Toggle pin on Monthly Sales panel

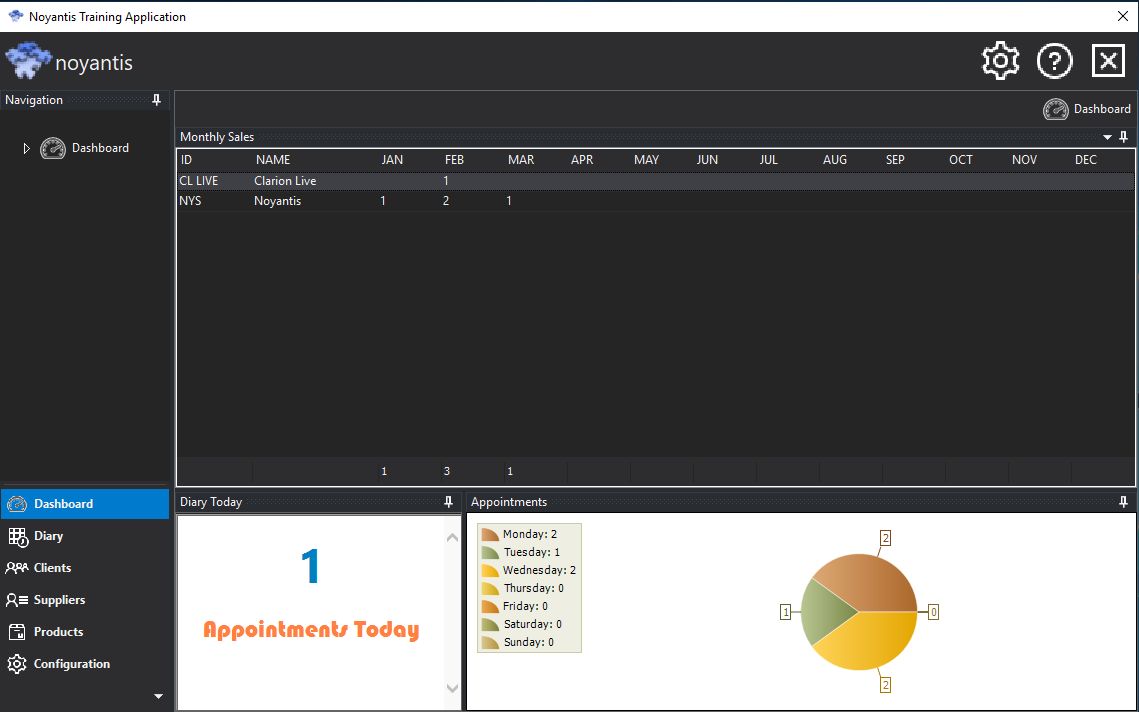point(1123,137)
